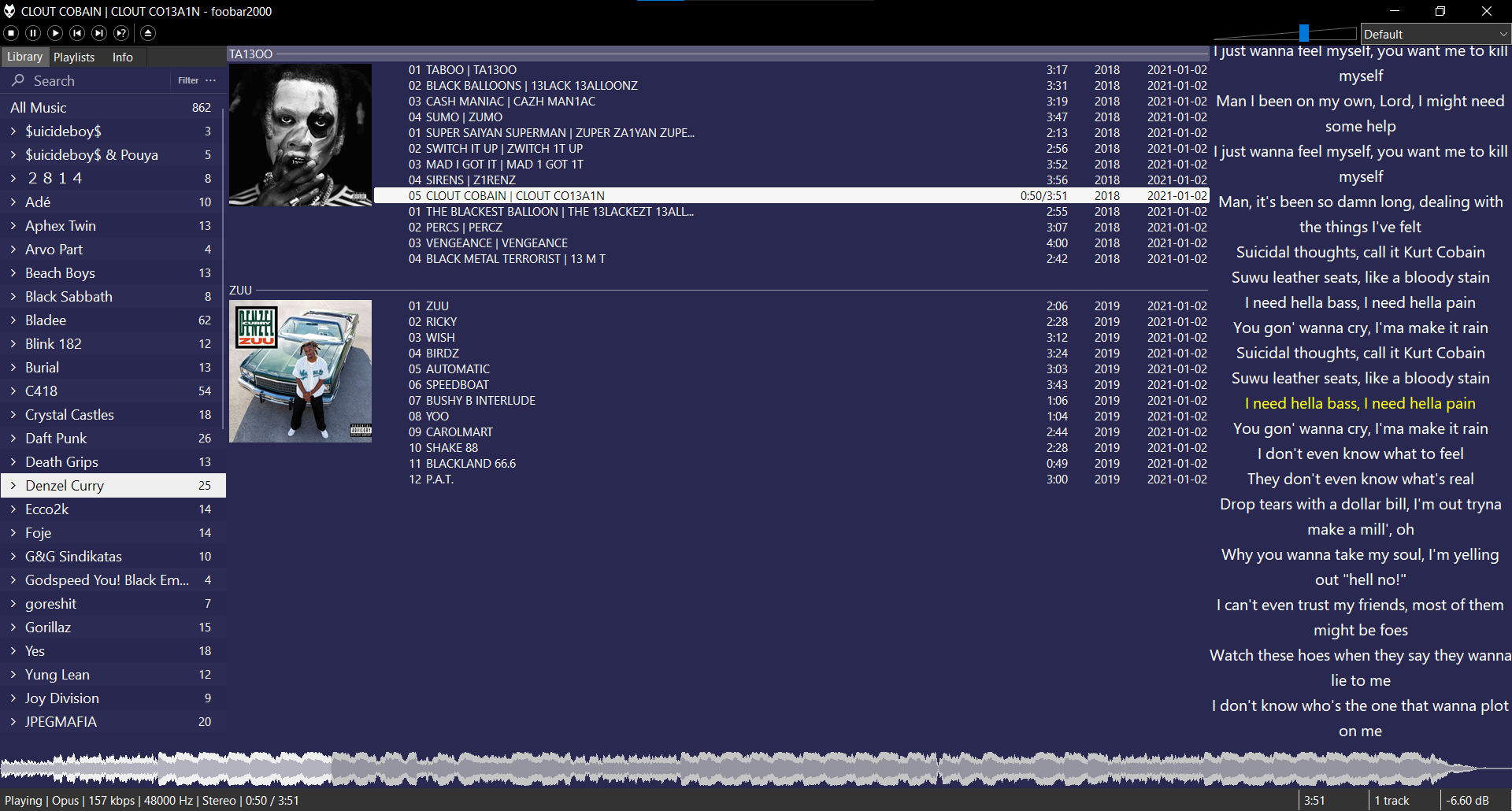This screenshot has height=811, width=1512.
Task: Open the Default output dropdown
Action: click(x=1436, y=34)
